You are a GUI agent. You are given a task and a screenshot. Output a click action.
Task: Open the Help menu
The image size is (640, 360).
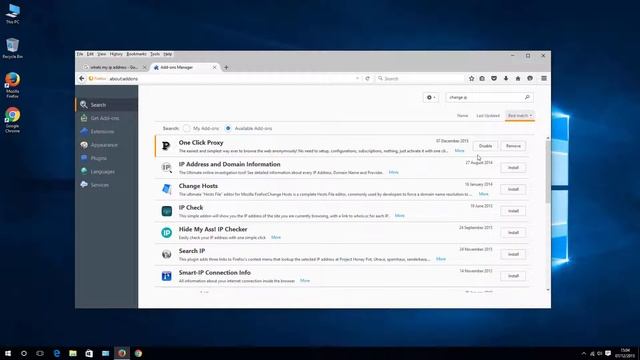[167, 54]
